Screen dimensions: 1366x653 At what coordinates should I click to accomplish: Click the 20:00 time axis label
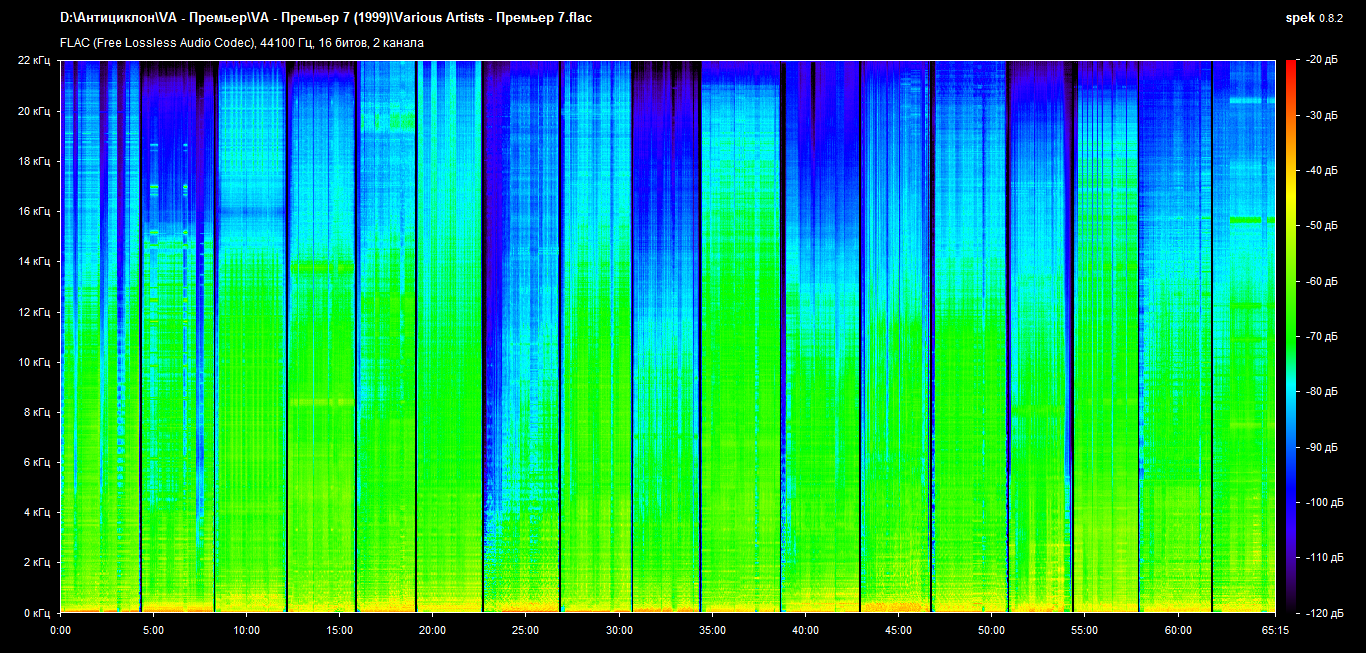pyautogui.click(x=432, y=630)
